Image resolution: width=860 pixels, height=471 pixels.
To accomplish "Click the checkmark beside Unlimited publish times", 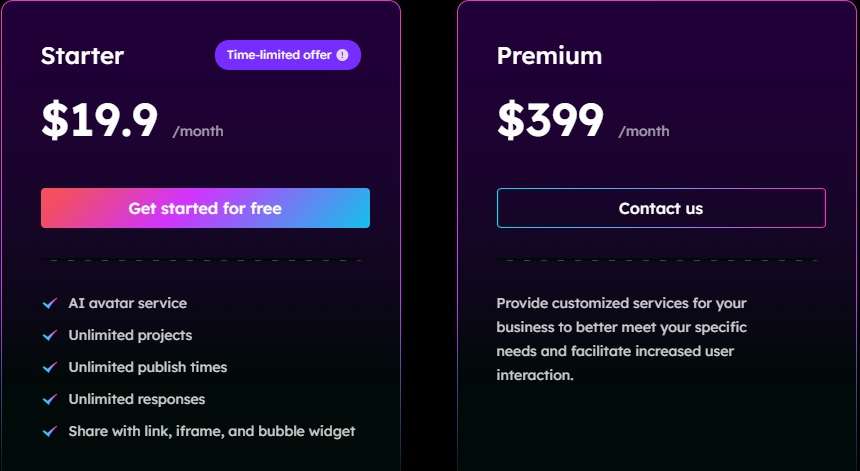I will (50, 367).
